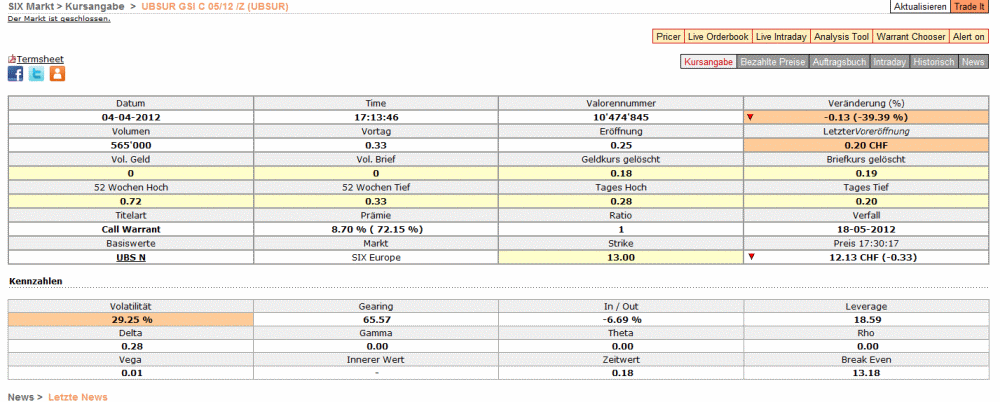Click the orange contact person icon
1000x402 pixels.
coord(57,74)
